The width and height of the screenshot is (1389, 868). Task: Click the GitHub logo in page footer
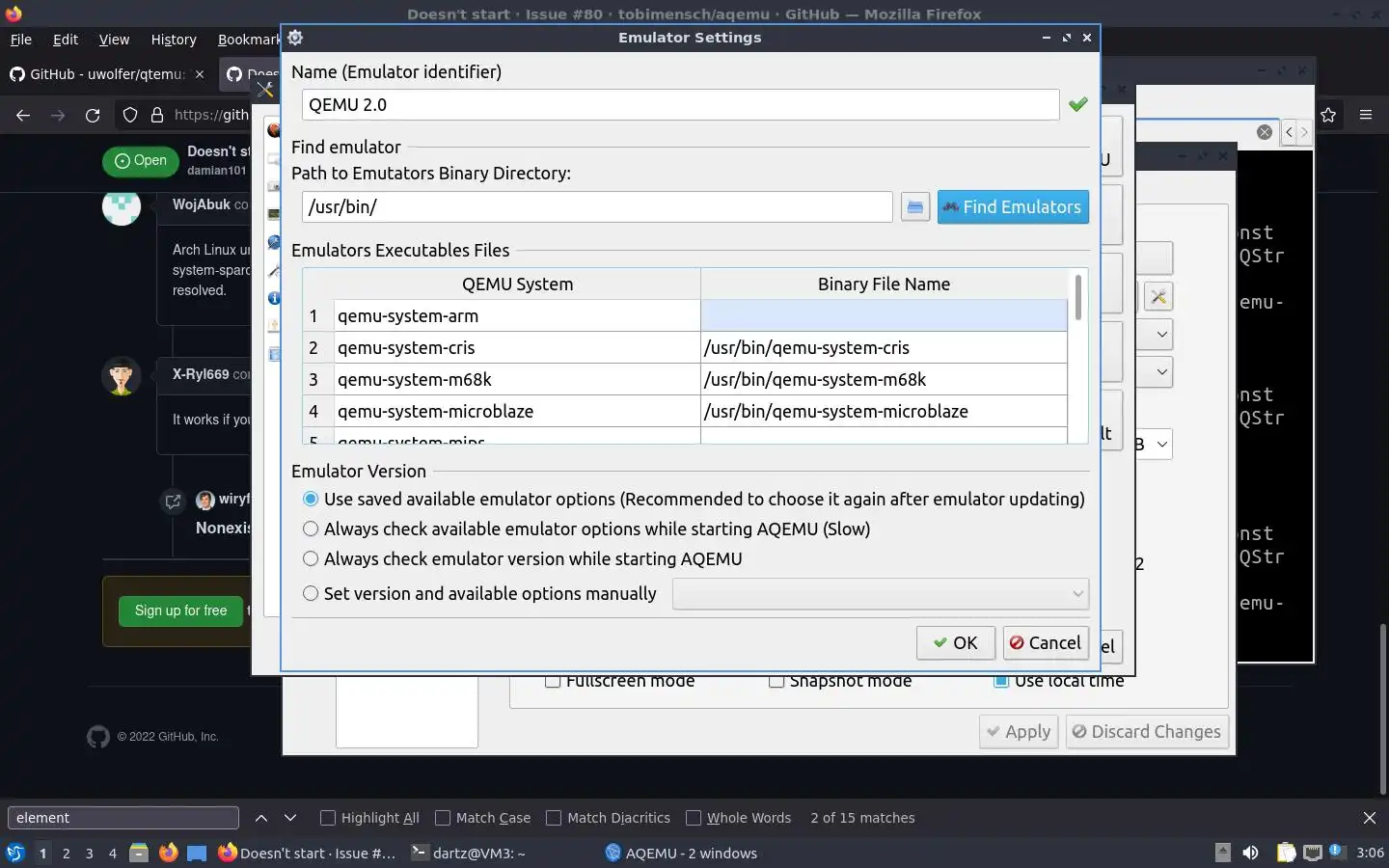pyautogui.click(x=98, y=737)
